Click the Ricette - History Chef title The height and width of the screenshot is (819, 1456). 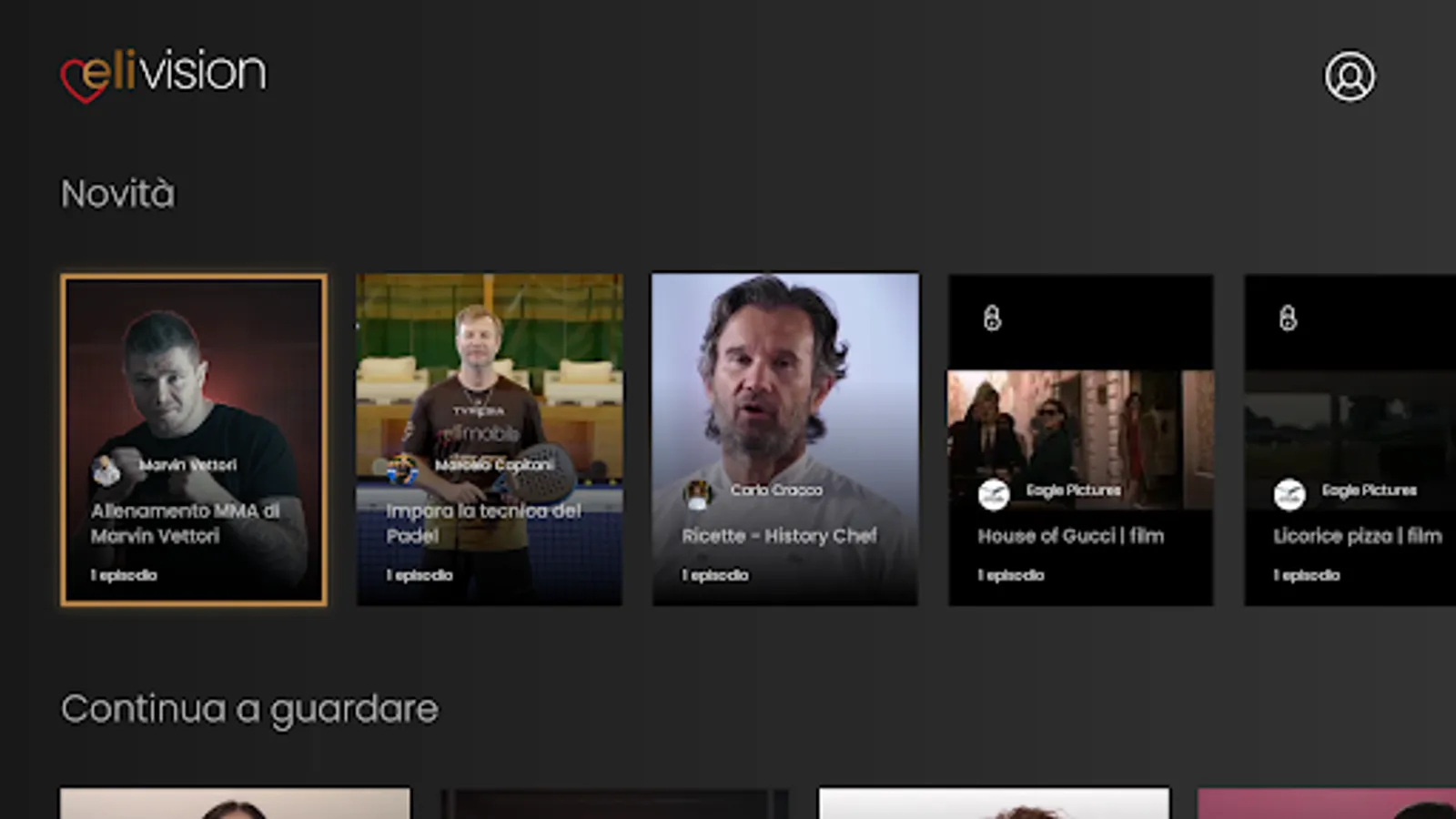click(x=780, y=536)
